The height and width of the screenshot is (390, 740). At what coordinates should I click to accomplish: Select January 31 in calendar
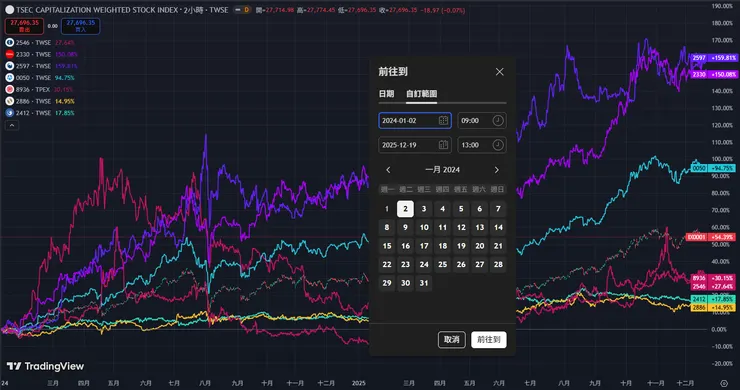pos(424,283)
